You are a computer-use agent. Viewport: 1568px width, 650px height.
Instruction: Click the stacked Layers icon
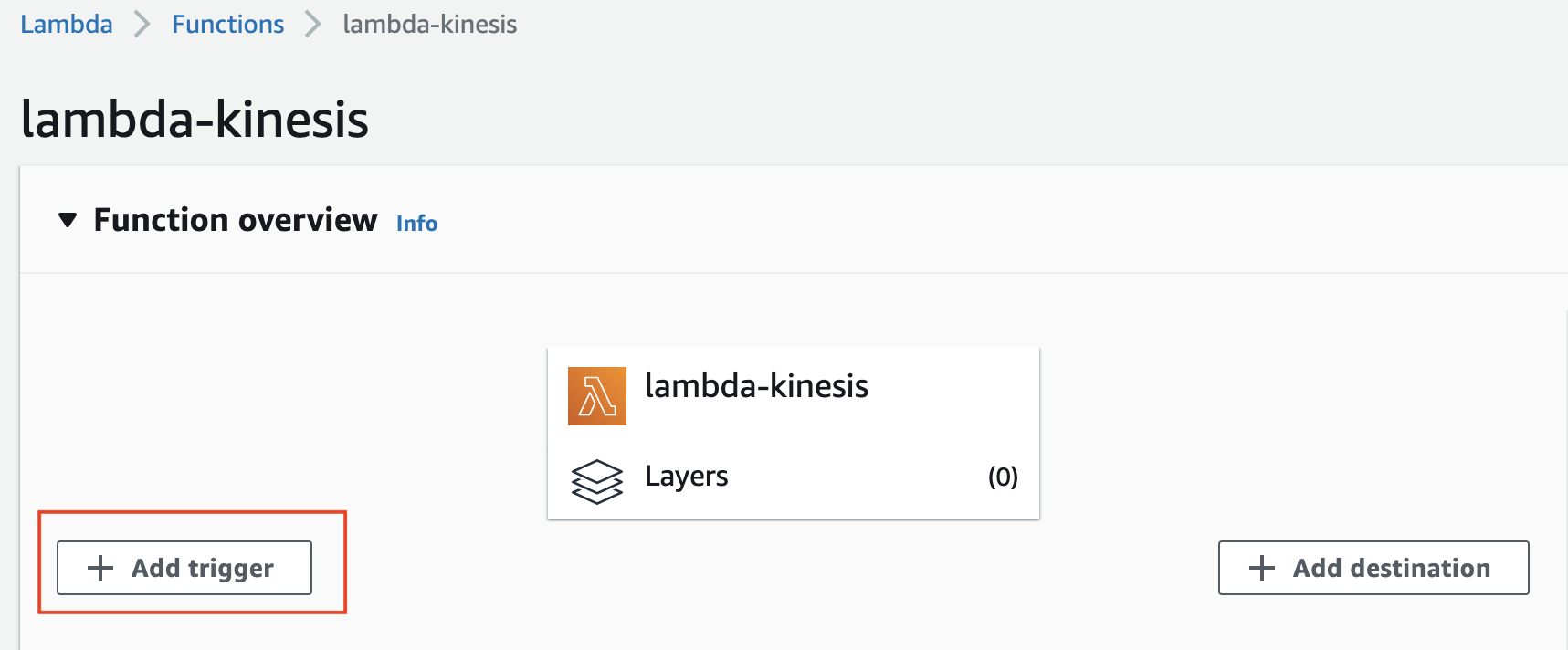596,481
